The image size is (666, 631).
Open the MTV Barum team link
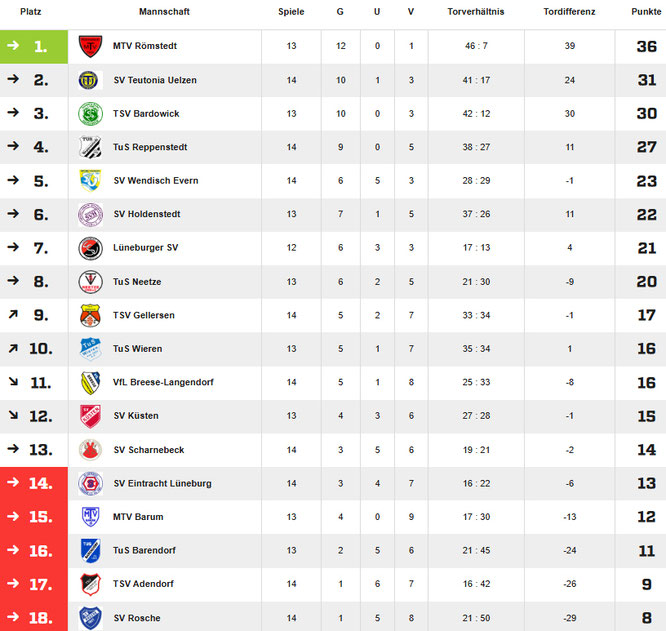tap(138, 517)
